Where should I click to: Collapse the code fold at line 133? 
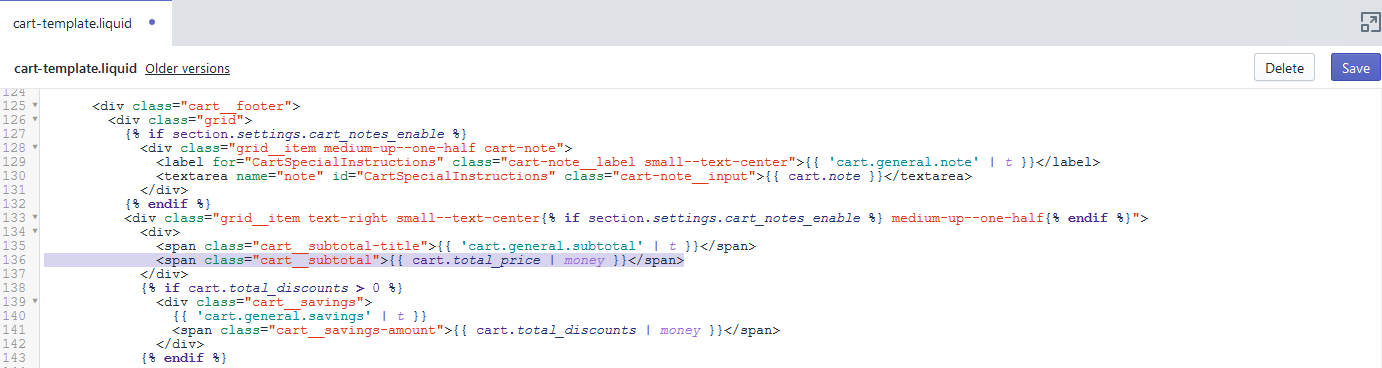(35, 217)
